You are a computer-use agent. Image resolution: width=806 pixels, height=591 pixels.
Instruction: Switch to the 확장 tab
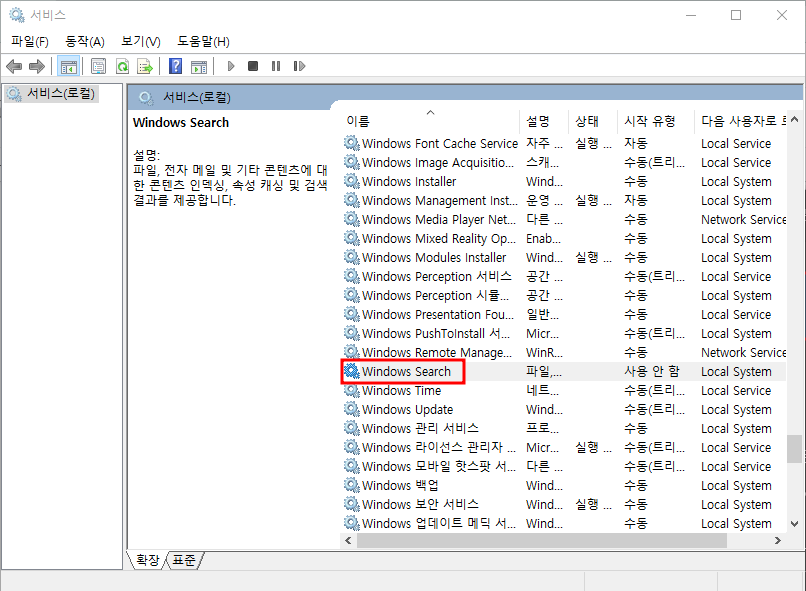[x=148, y=560]
